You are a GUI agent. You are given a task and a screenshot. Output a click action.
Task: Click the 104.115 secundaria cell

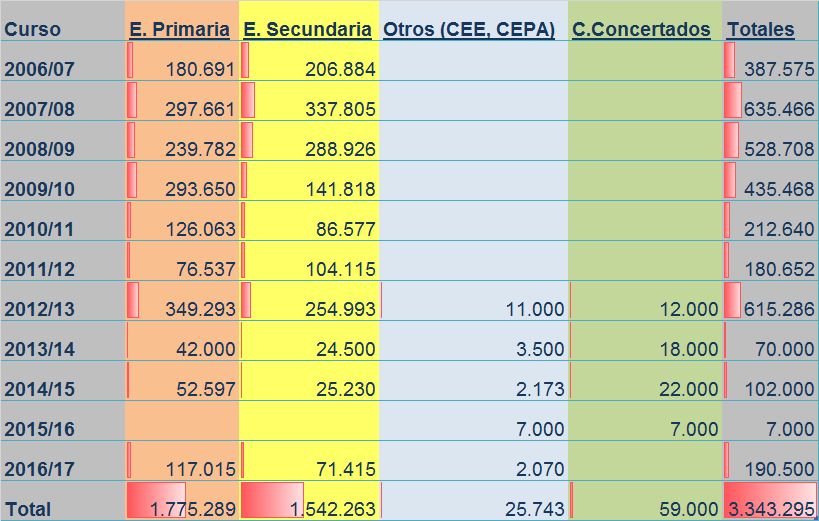[309, 261]
